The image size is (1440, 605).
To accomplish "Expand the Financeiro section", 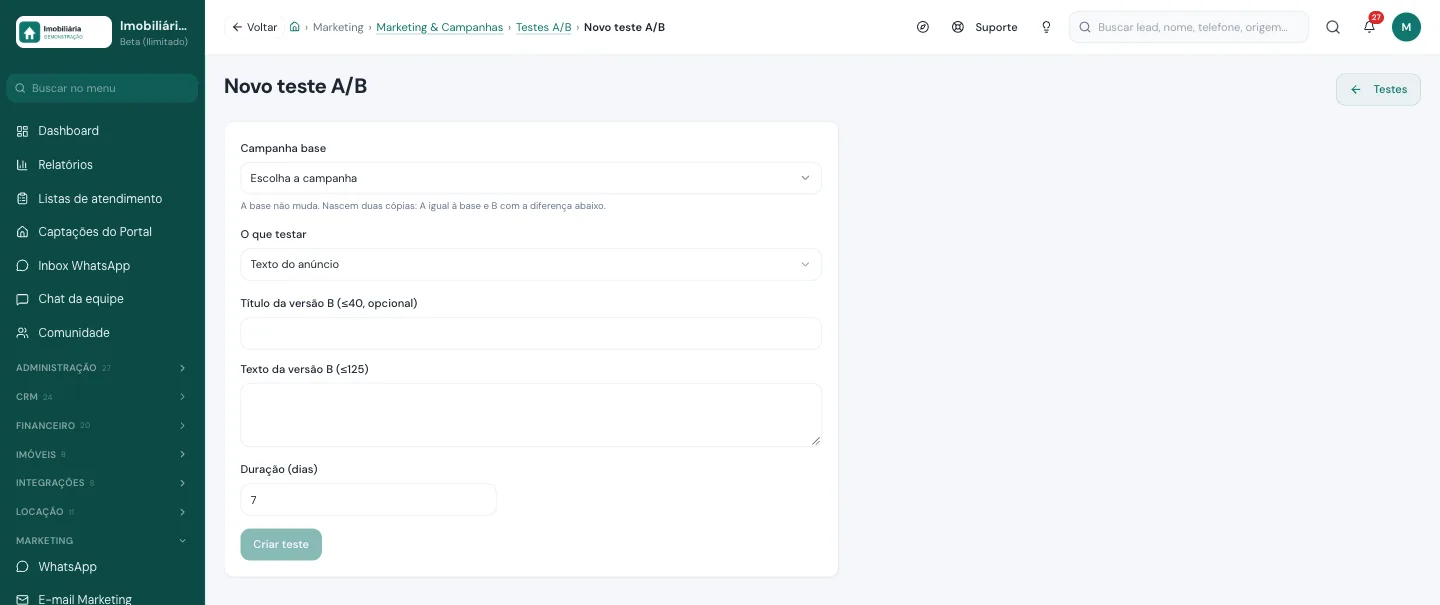I will click(102, 426).
